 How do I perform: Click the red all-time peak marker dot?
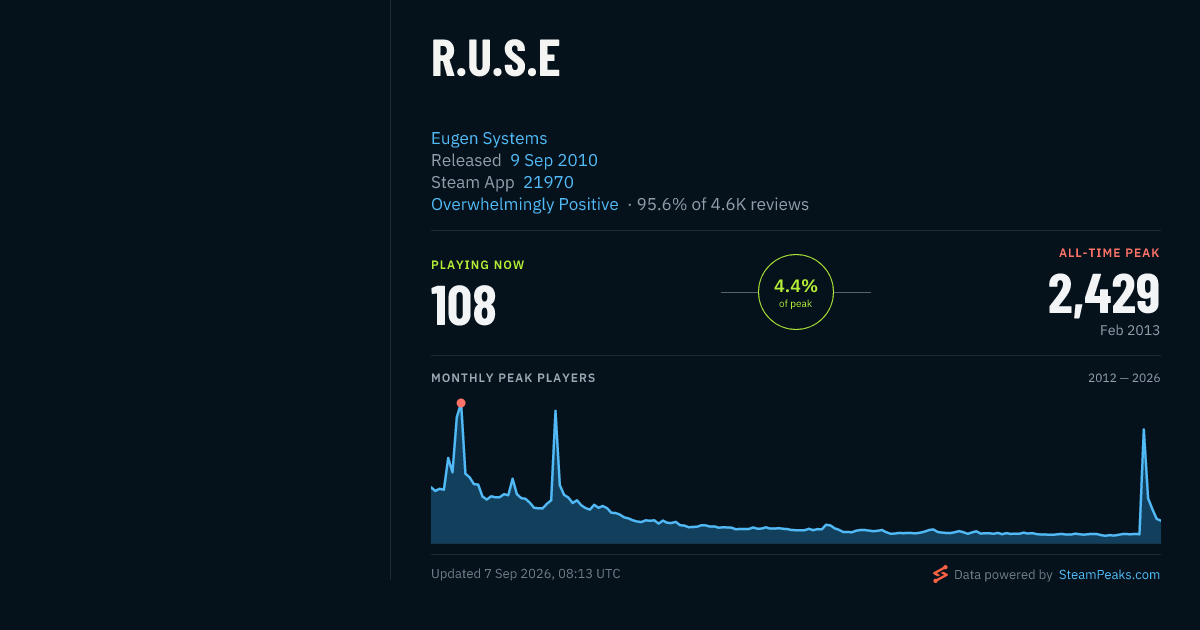tap(461, 403)
